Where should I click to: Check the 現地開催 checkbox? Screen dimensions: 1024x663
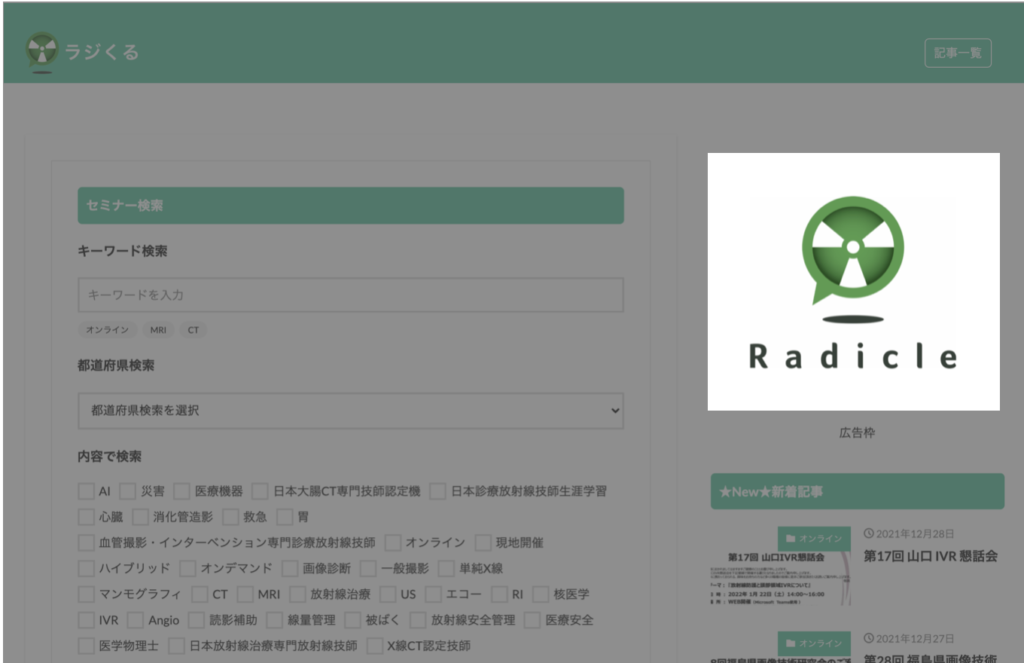tap(483, 542)
